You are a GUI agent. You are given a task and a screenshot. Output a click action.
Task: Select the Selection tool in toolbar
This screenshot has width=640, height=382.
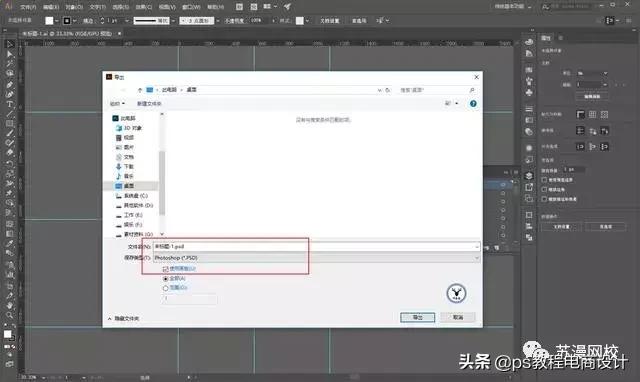10,44
